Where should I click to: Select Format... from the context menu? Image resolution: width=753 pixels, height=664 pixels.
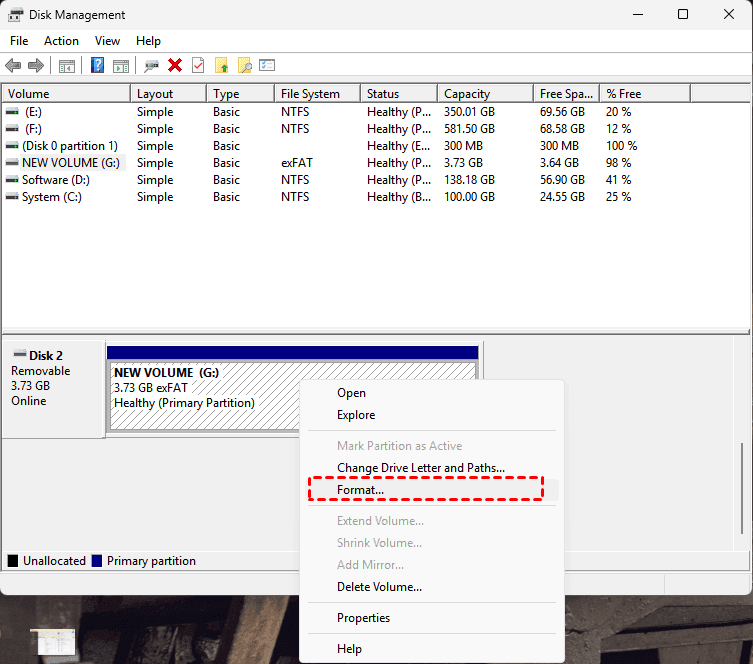point(360,490)
